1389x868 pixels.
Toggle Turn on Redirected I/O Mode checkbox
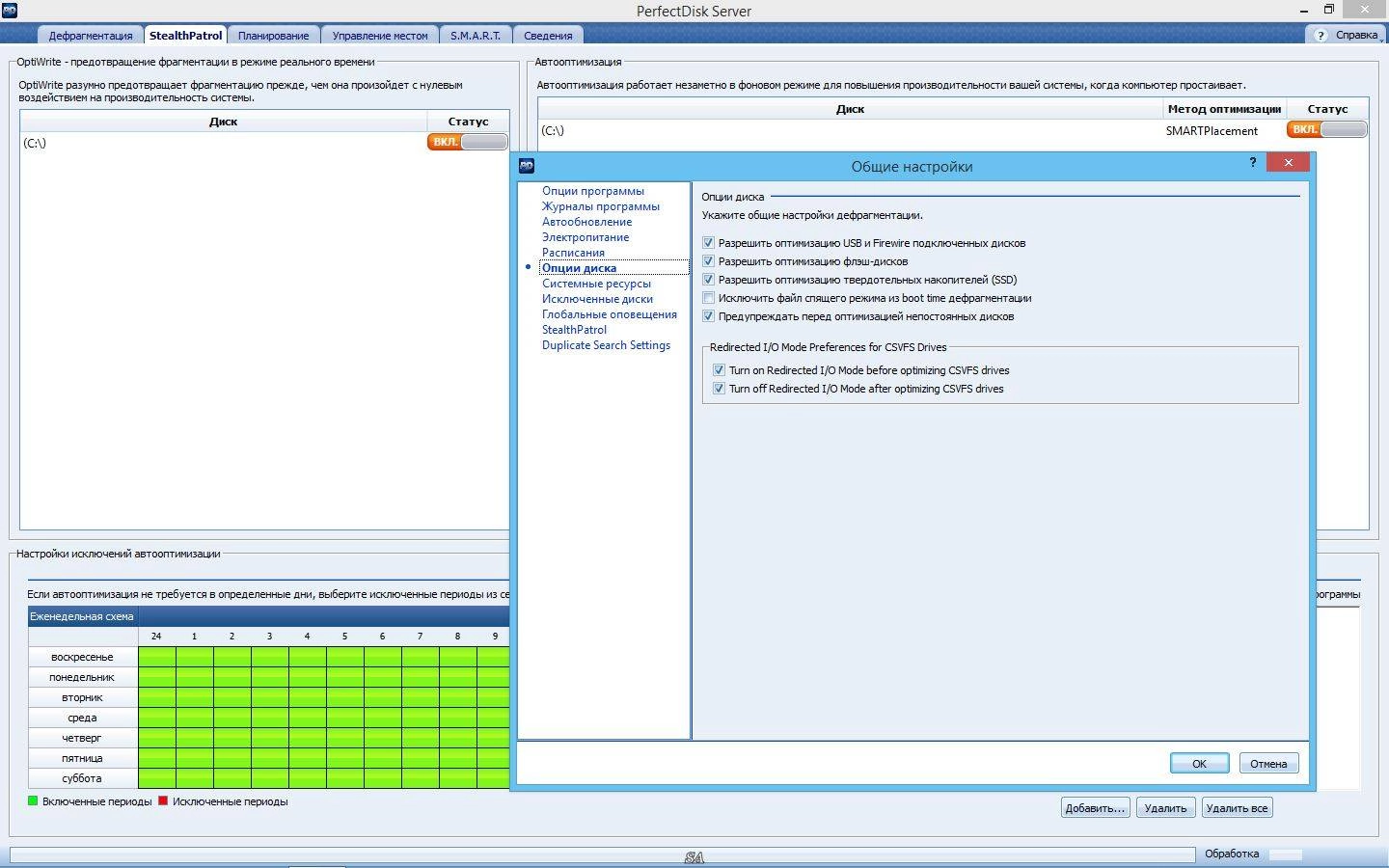(x=719, y=370)
